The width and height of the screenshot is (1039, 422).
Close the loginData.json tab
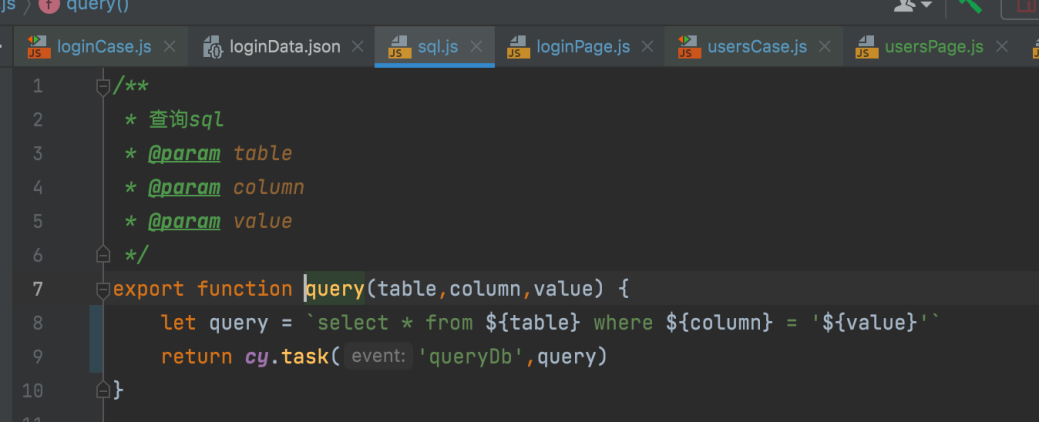(x=359, y=47)
